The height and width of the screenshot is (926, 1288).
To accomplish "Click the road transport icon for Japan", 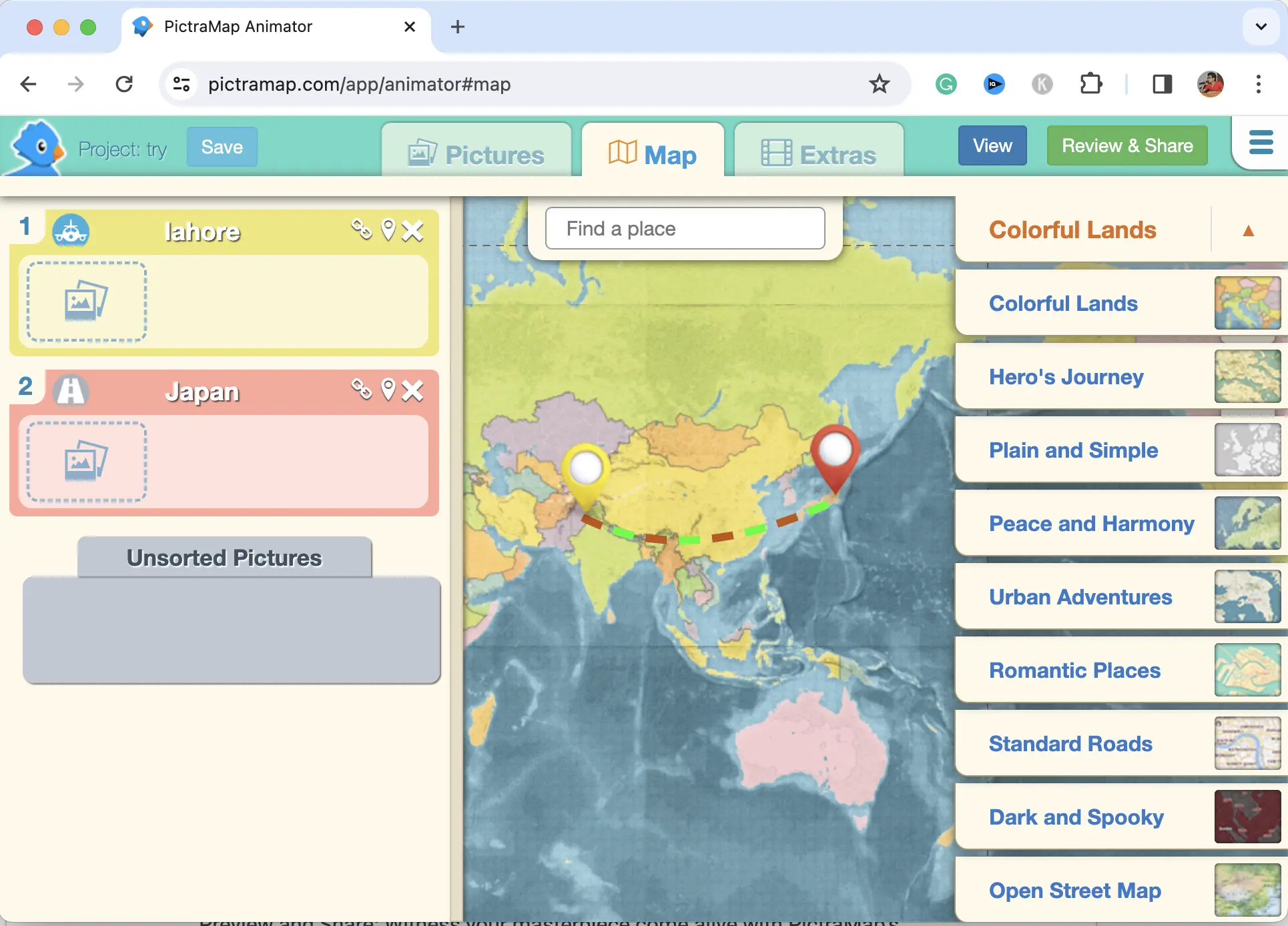I will pyautogui.click(x=71, y=390).
